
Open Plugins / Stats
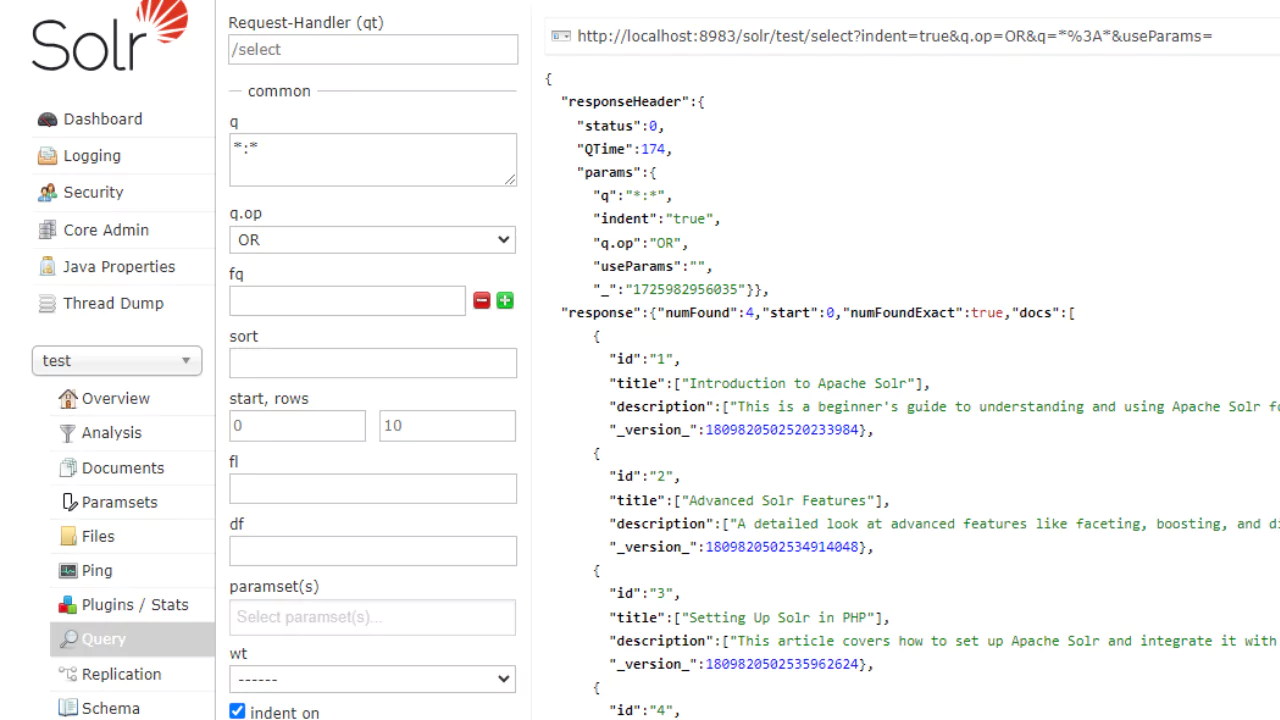135,605
